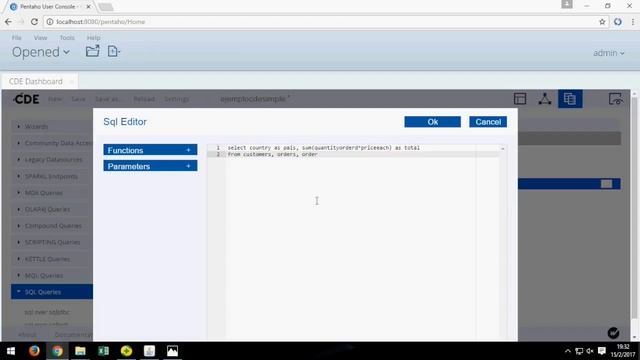Open the Pentaho browse files folder icon
Image resolution: width=640 pixels, height=360 pixels.
click(92, 51)
